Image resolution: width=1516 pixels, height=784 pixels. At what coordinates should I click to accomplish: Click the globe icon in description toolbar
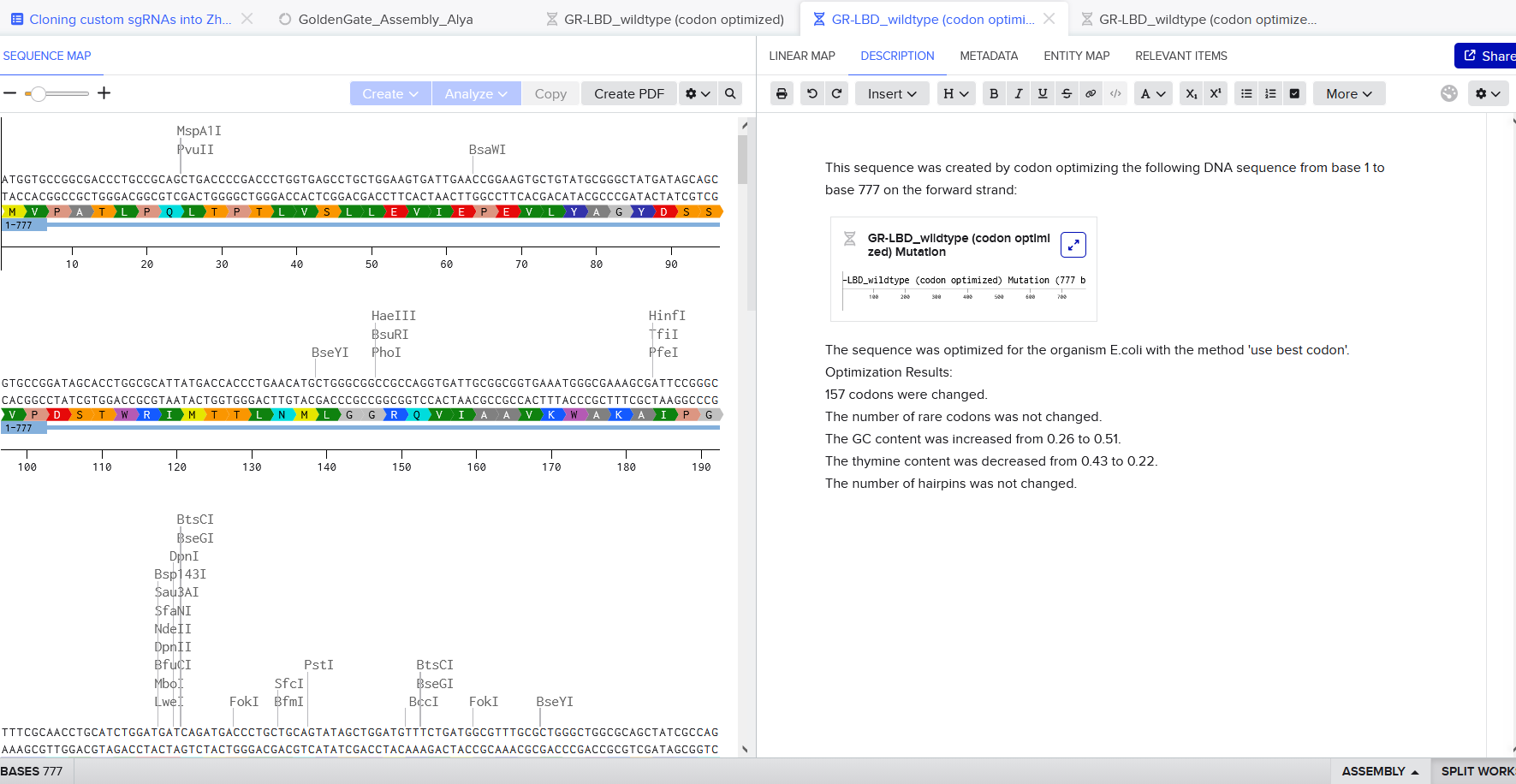pyautogui.click(x=1448, y=94)
